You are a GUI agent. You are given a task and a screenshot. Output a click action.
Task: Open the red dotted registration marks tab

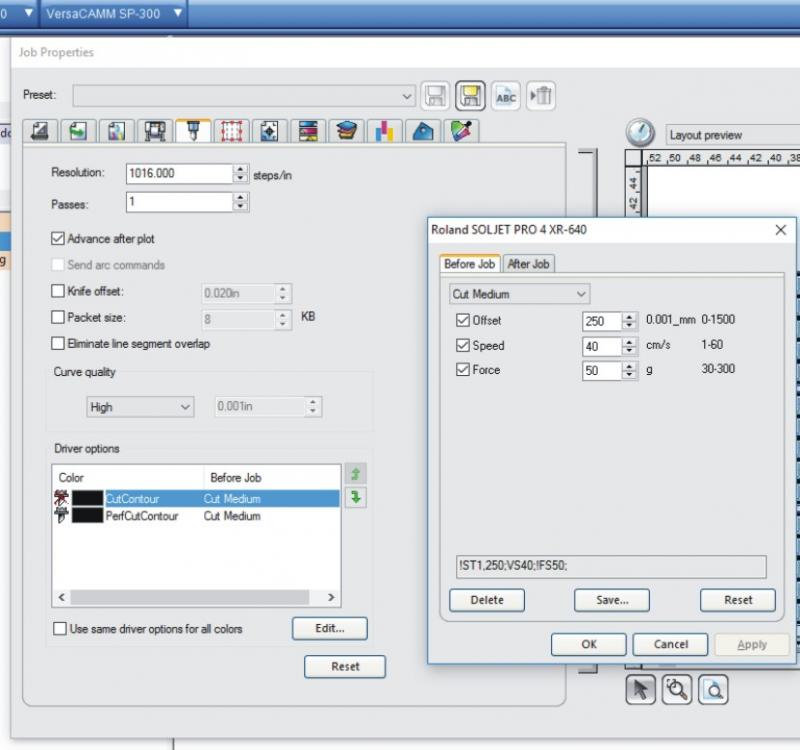(231, 132)
